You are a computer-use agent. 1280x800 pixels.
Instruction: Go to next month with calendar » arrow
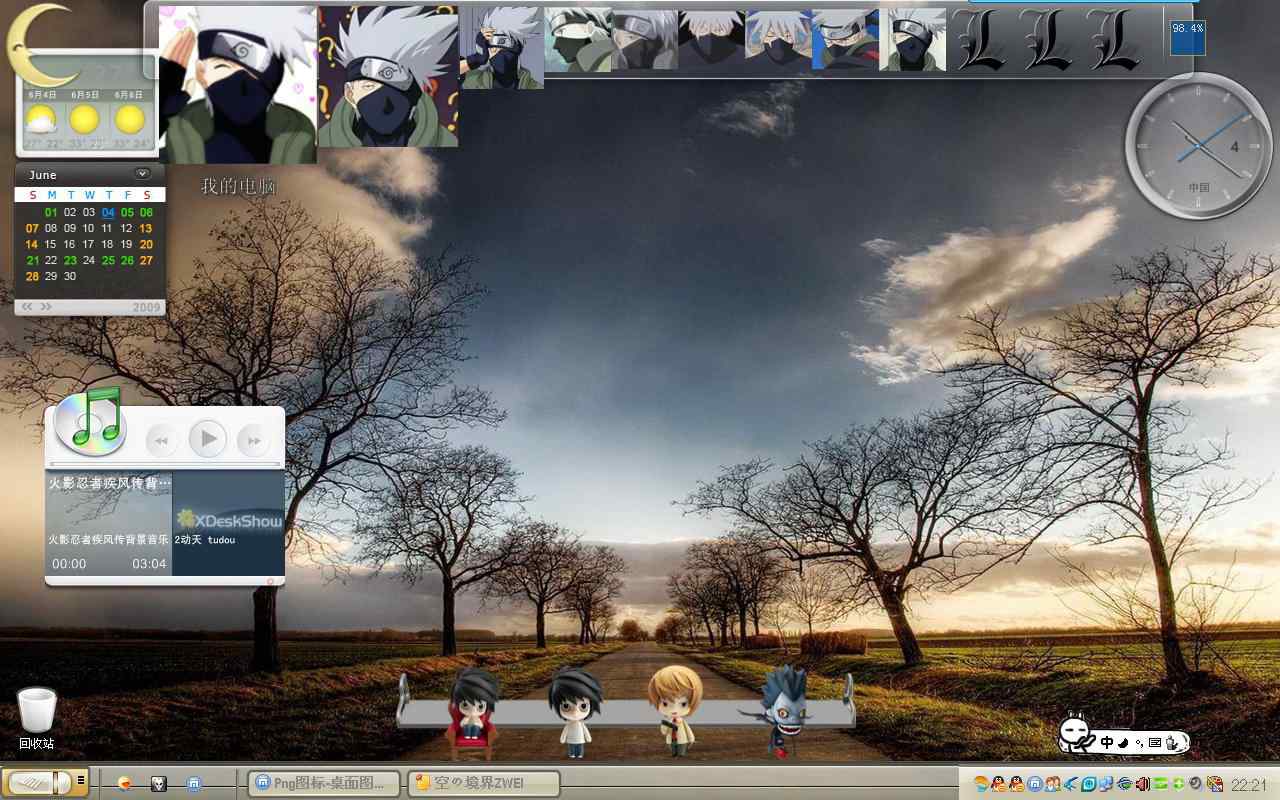[x=46, y=307]
